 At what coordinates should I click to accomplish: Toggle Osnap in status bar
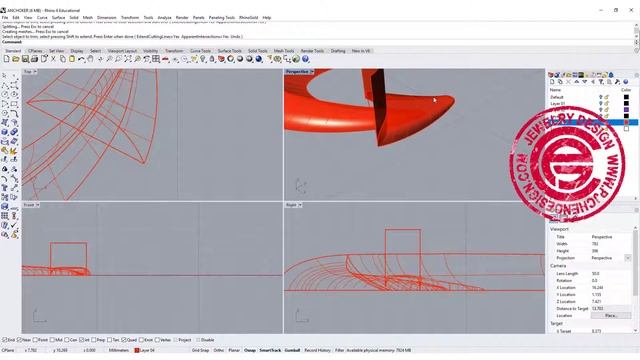[x=250, y=350]
